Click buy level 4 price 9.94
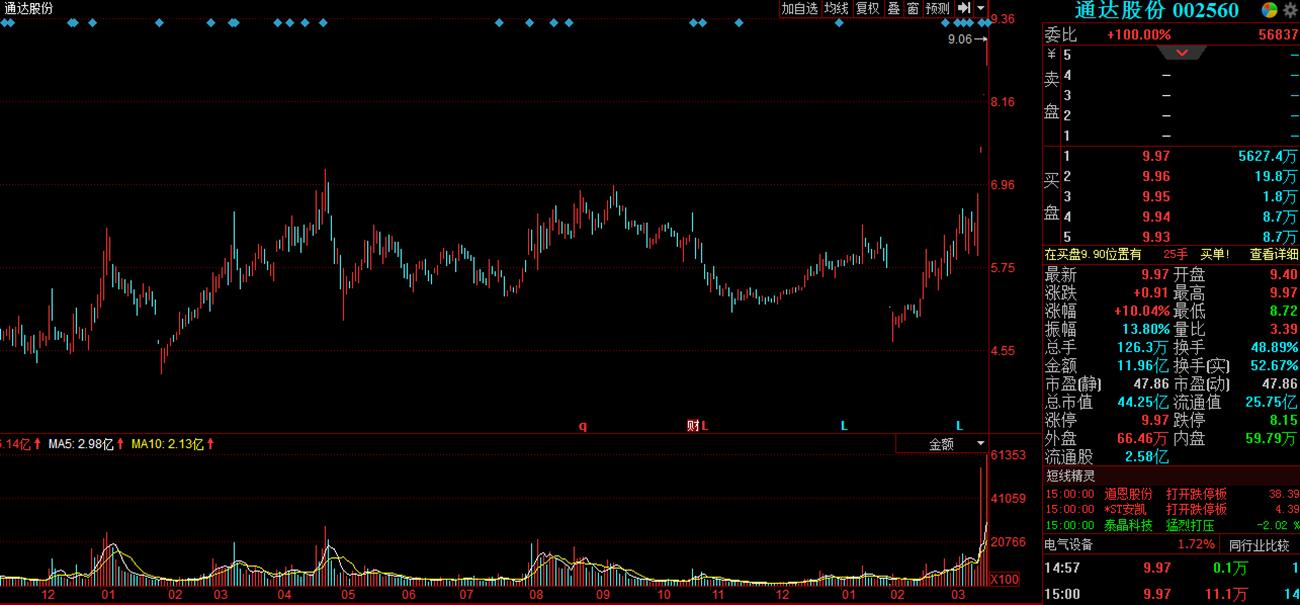 (x=1155, y=217)
